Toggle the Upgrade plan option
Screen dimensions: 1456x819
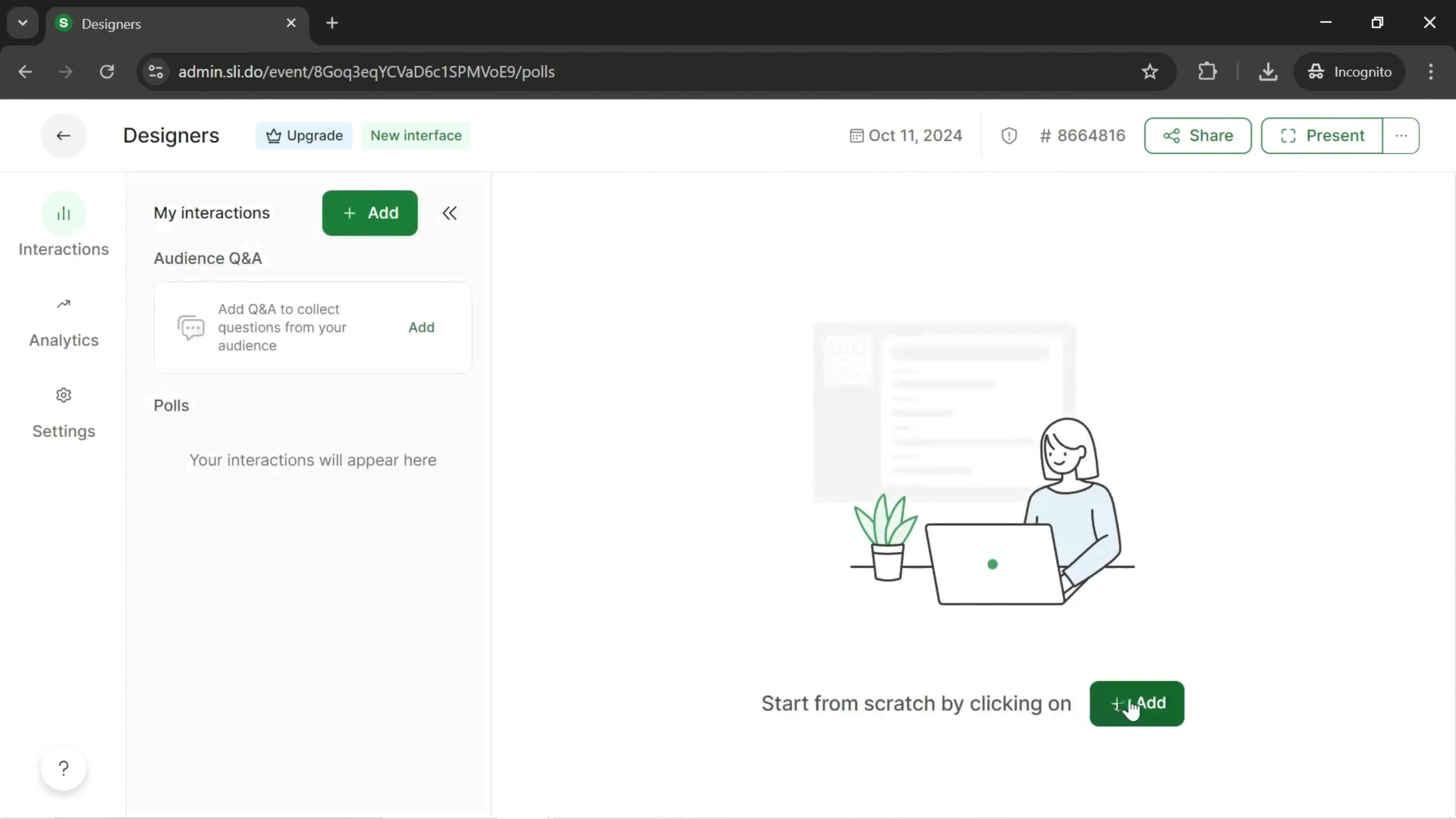pyautogui.click(x=305, y=135)
